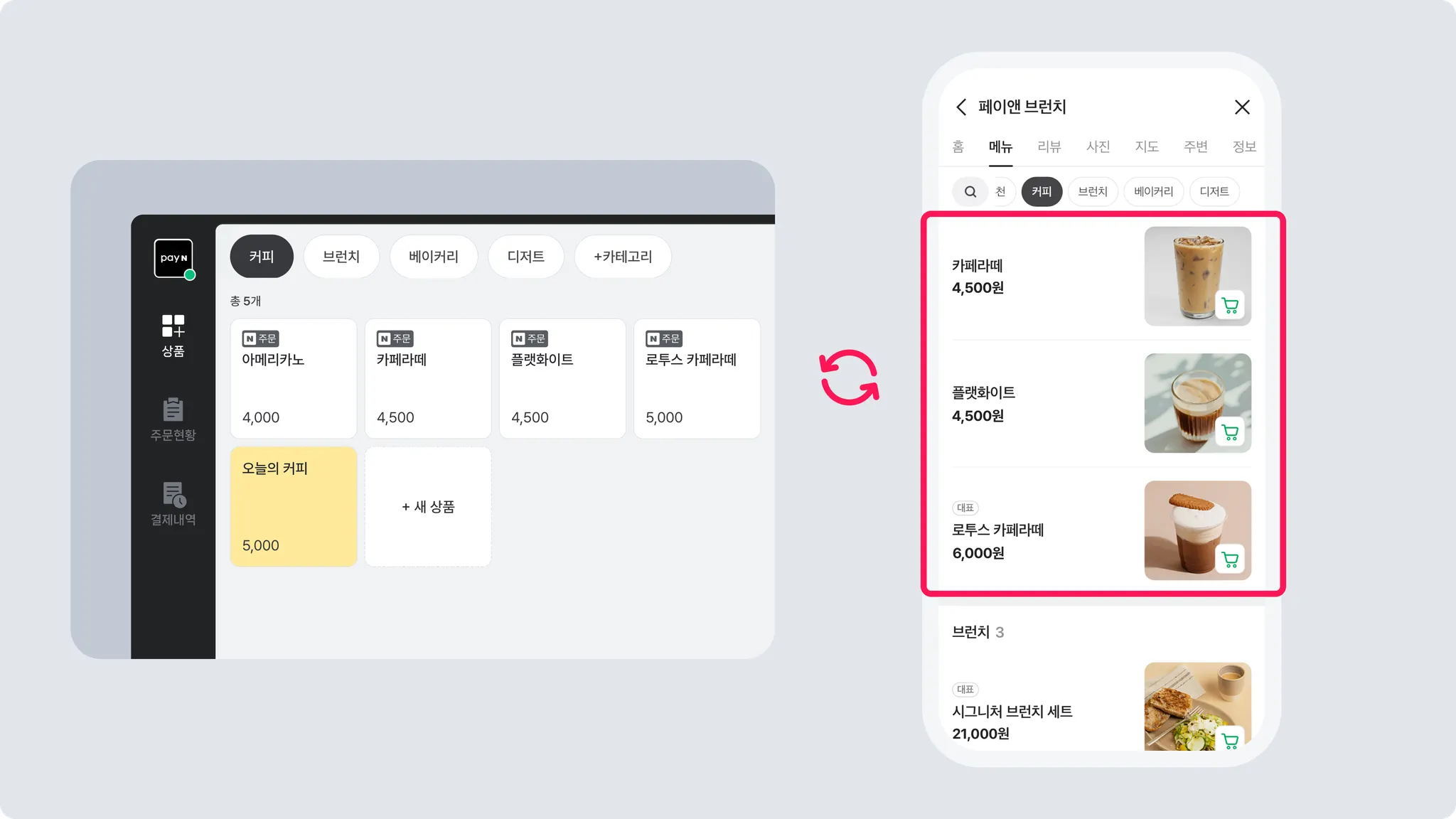Viewport: 1456px width, 819px height.
Task: Click the search magnifier icon in the menu filter
Action: (970, 192)
